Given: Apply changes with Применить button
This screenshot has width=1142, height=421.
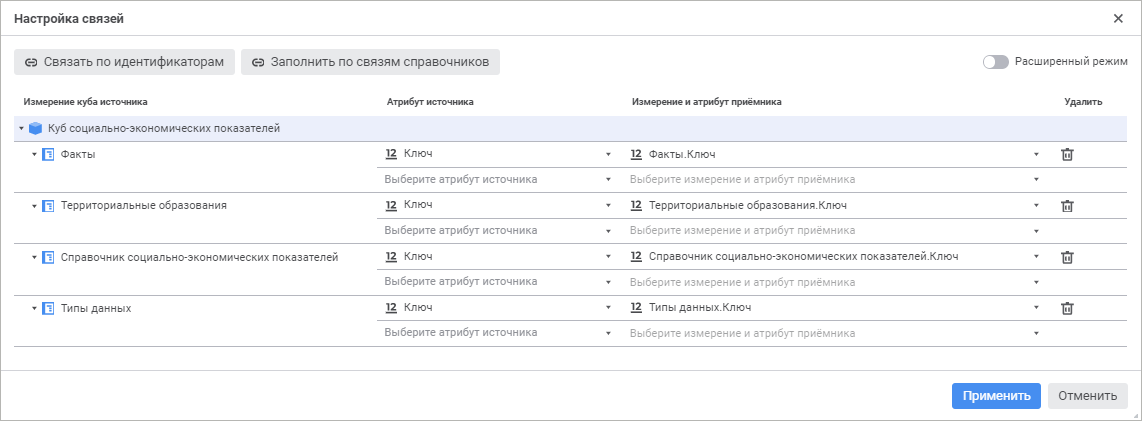Looking at the screenshot, I should [x=996, y=396].
